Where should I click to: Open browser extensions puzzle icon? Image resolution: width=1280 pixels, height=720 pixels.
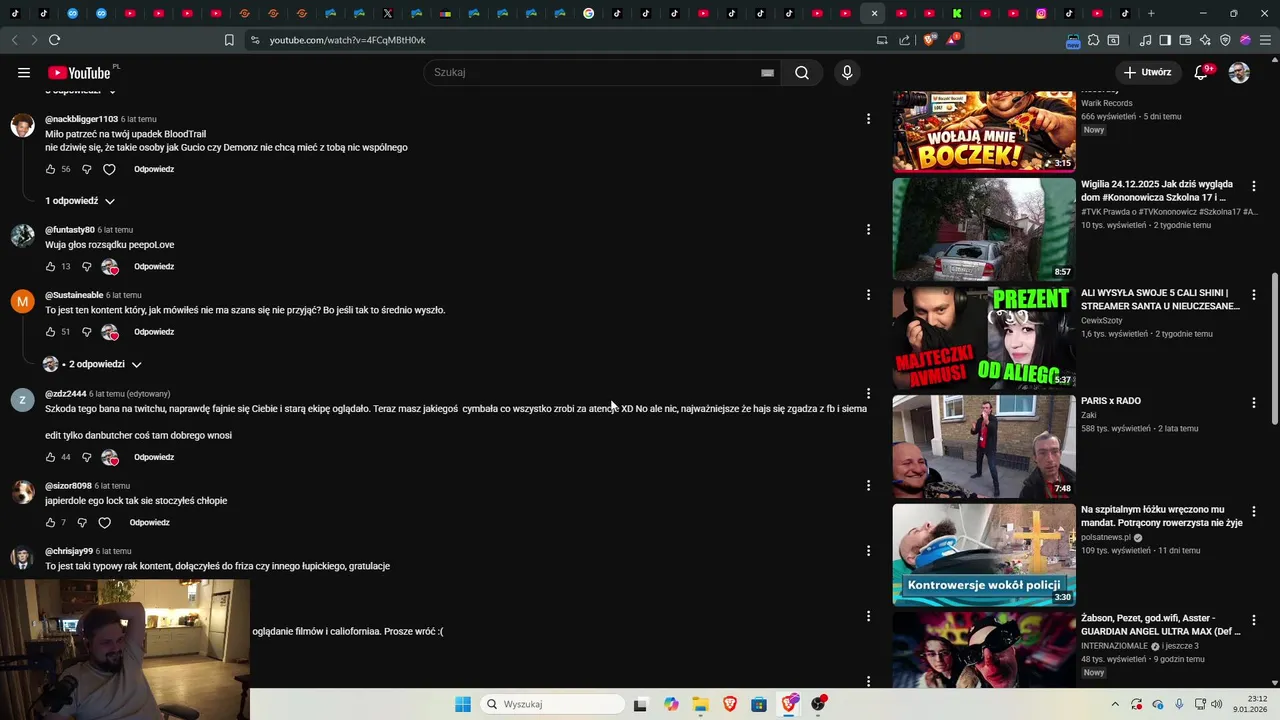coord(1094,40)
